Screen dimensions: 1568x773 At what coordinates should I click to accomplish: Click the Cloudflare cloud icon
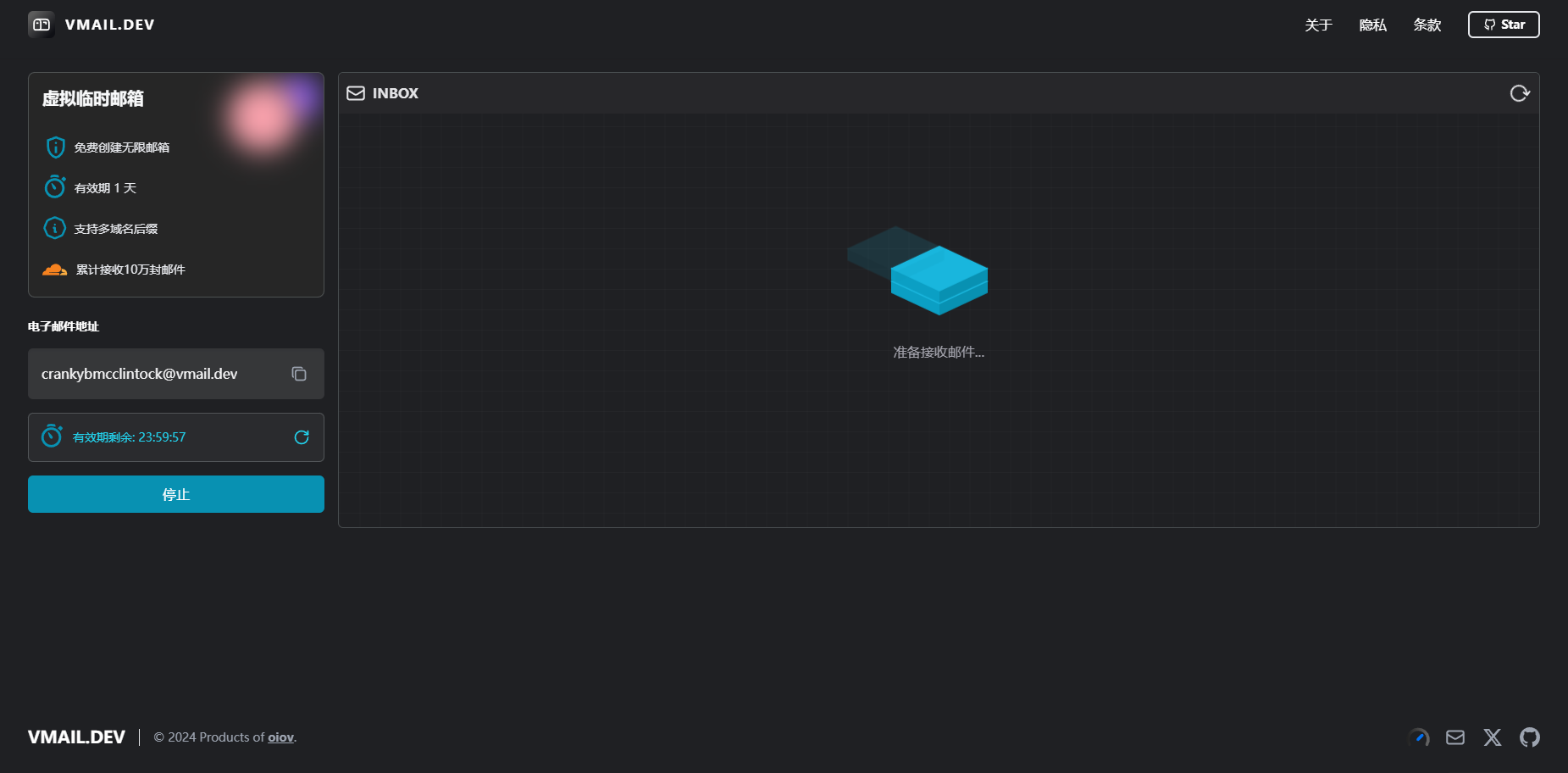pos(55,270)
